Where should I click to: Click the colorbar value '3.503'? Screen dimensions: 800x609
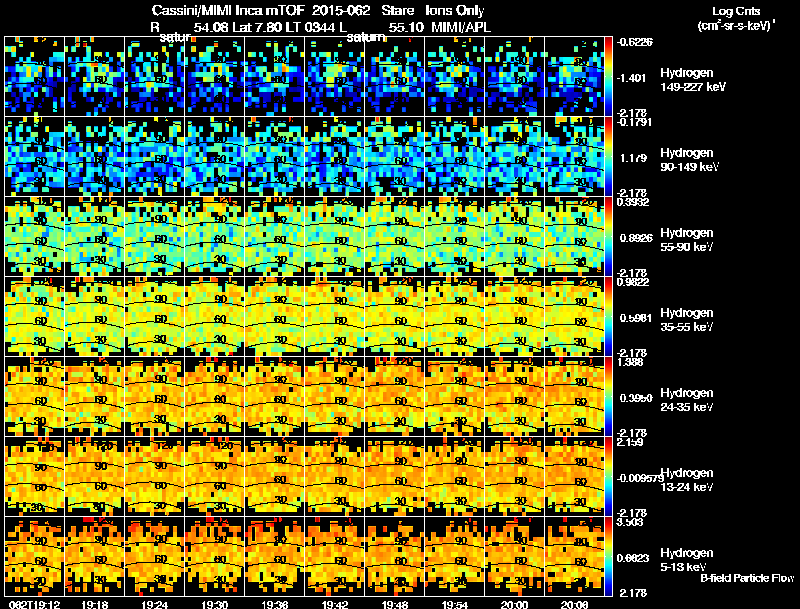630,522
